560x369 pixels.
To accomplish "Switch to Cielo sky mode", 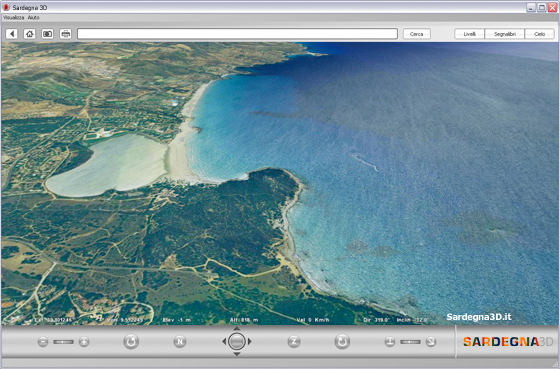I will click(x=539, y=34).
